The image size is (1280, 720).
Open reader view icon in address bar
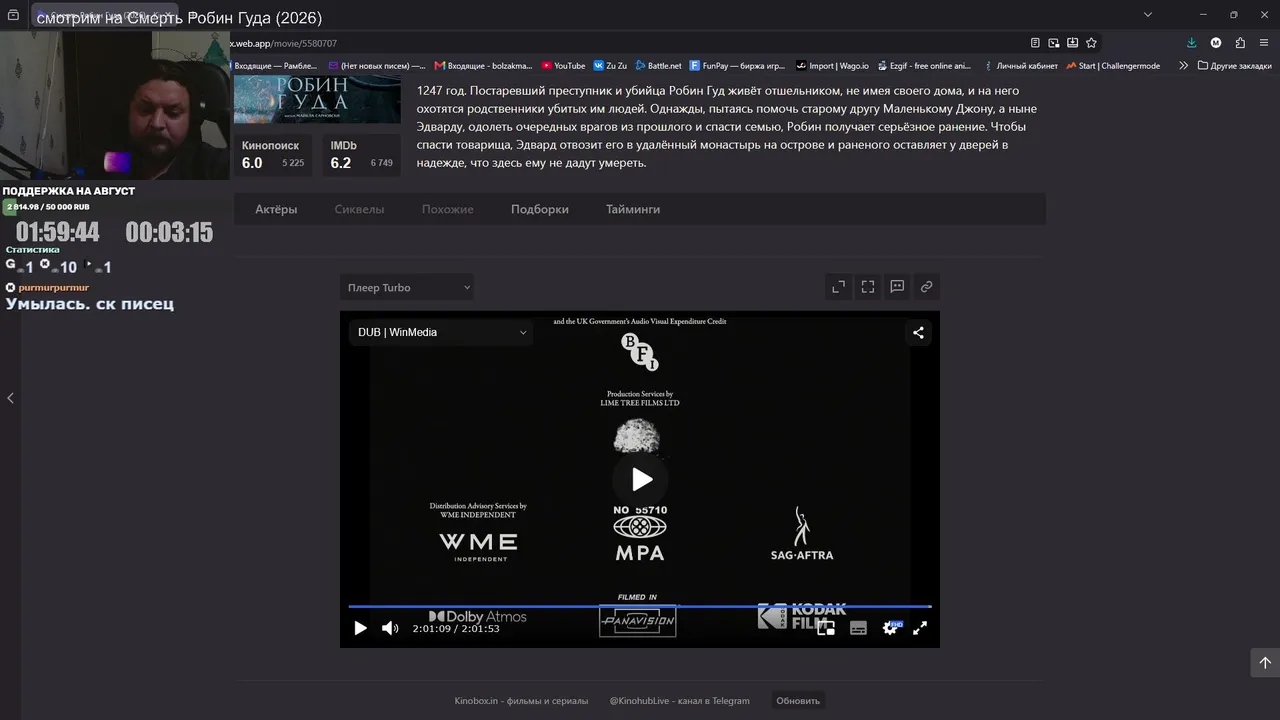click(x=1035, y=43)
